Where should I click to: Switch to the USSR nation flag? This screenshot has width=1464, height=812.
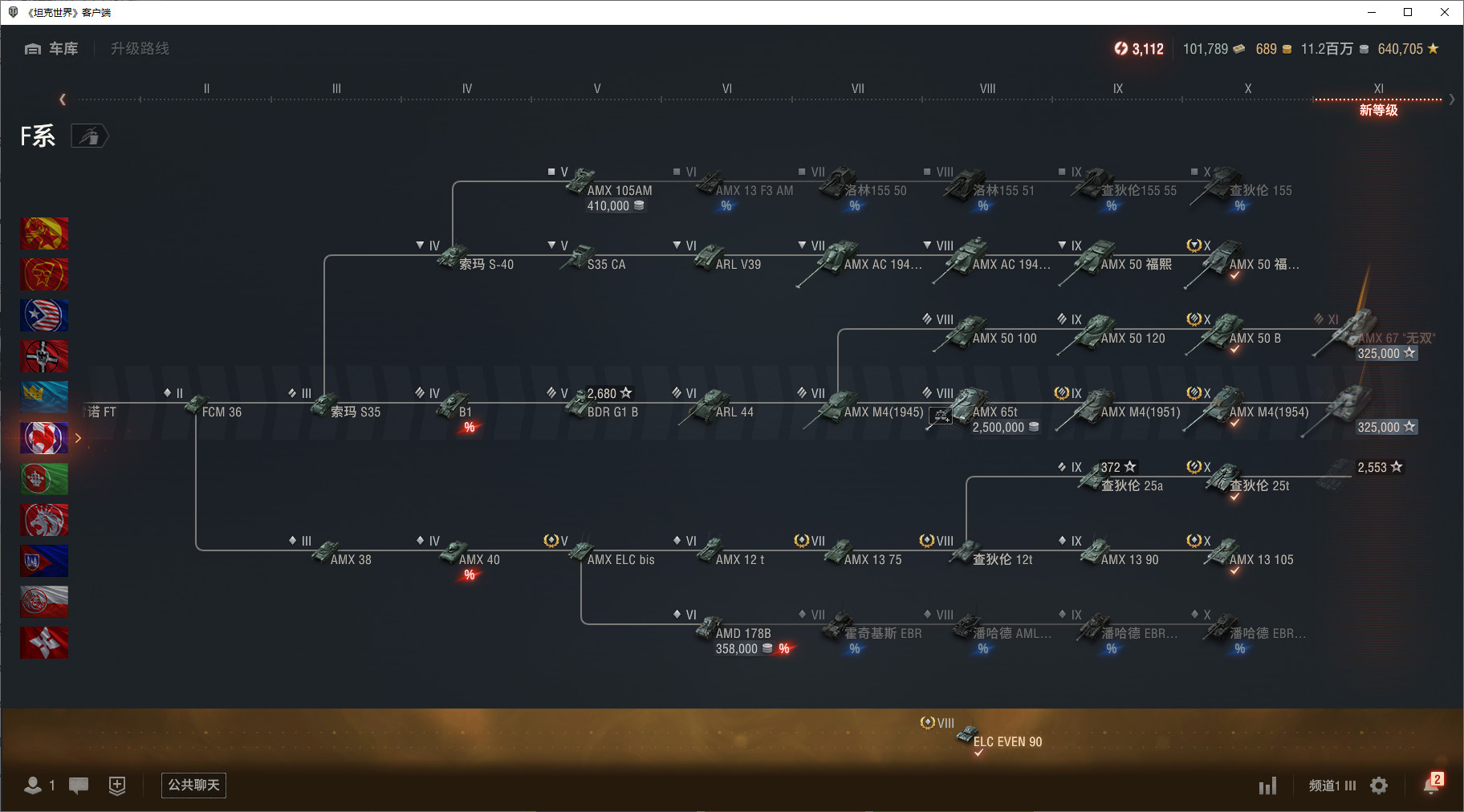(44, 274)
